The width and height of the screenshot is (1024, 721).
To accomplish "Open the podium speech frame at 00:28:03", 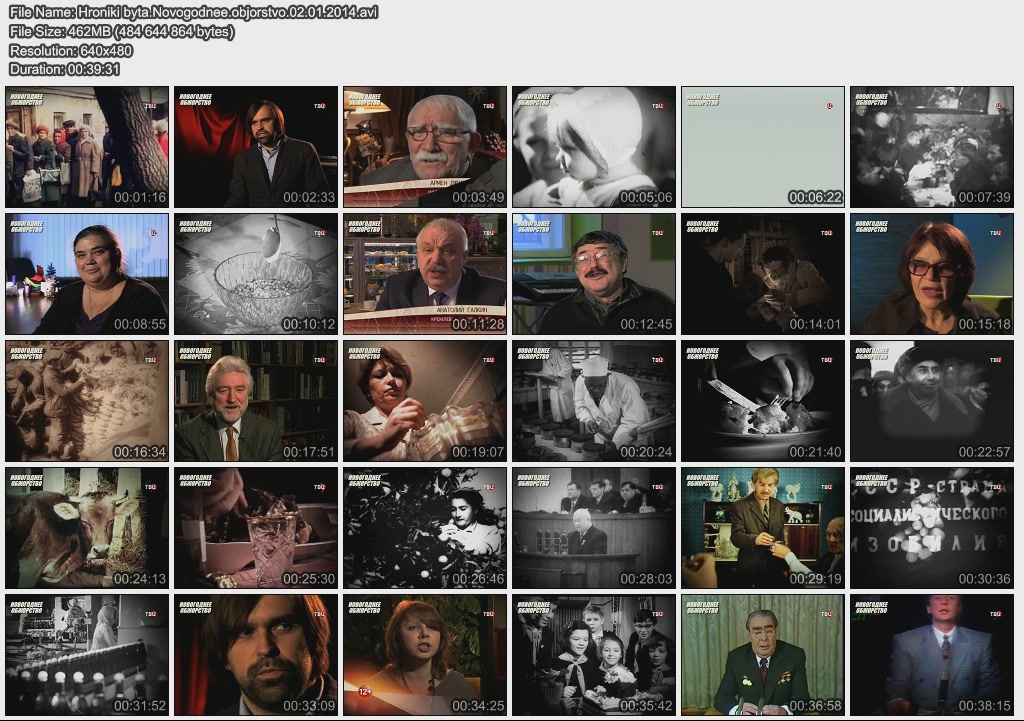I will (594, 528).
